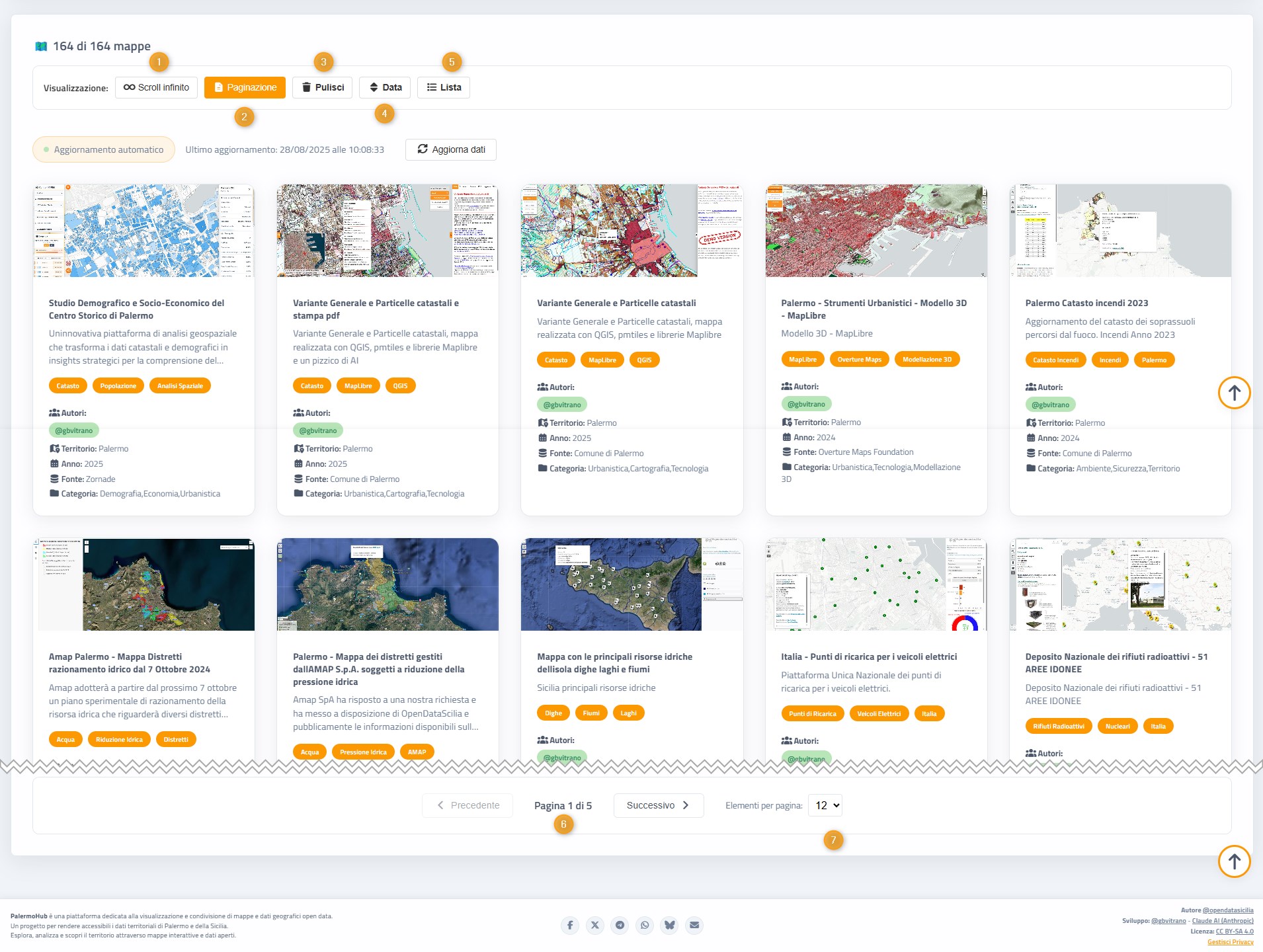The image size is (1263, 952).
Task: Open the CC BY-SA 4.0 license link
Action: (1234, 932)
